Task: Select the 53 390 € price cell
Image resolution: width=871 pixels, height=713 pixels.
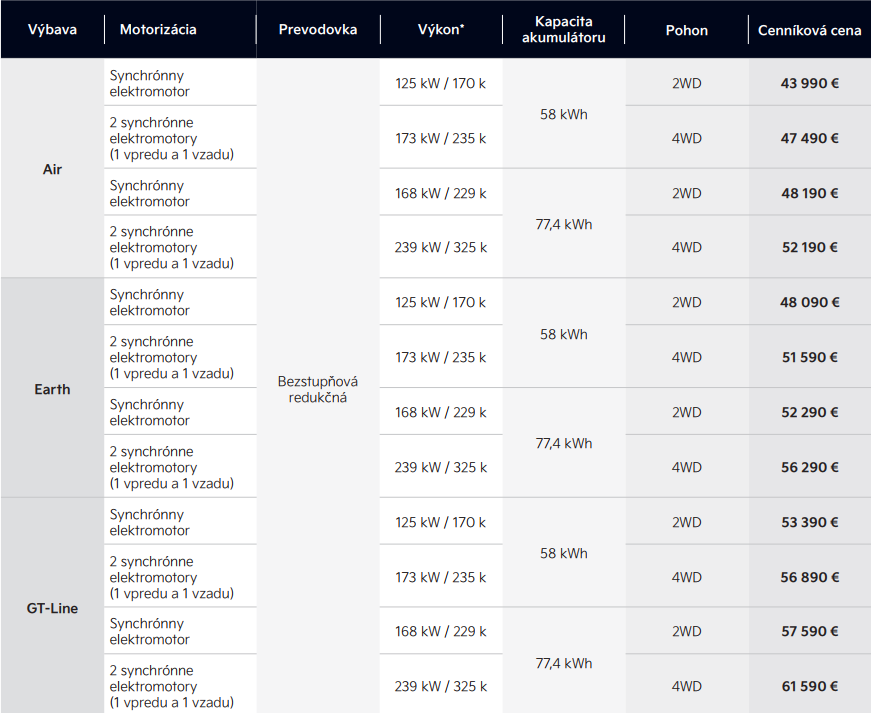Action: [x=810, y=522]
